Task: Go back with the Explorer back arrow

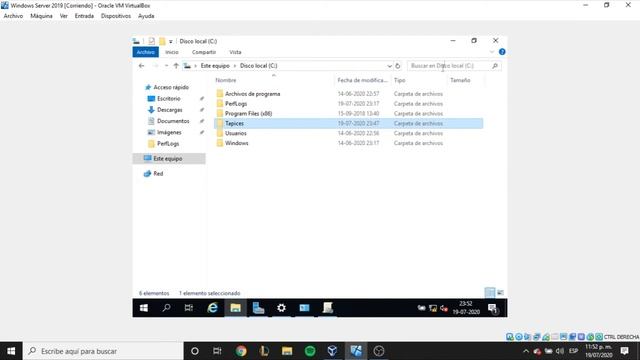Action: click(142, 66)
